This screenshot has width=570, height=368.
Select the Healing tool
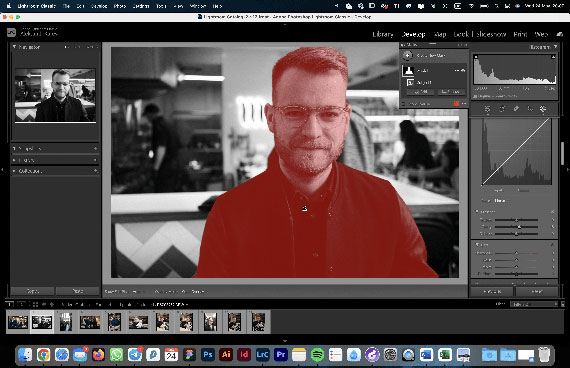pos(516,109)
